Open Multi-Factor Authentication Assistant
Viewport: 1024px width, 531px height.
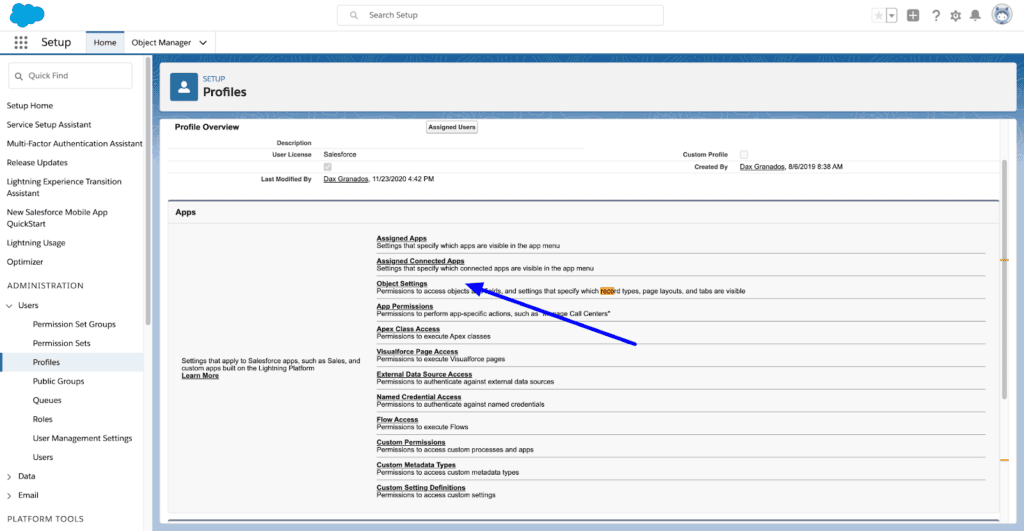coord(74,144)
